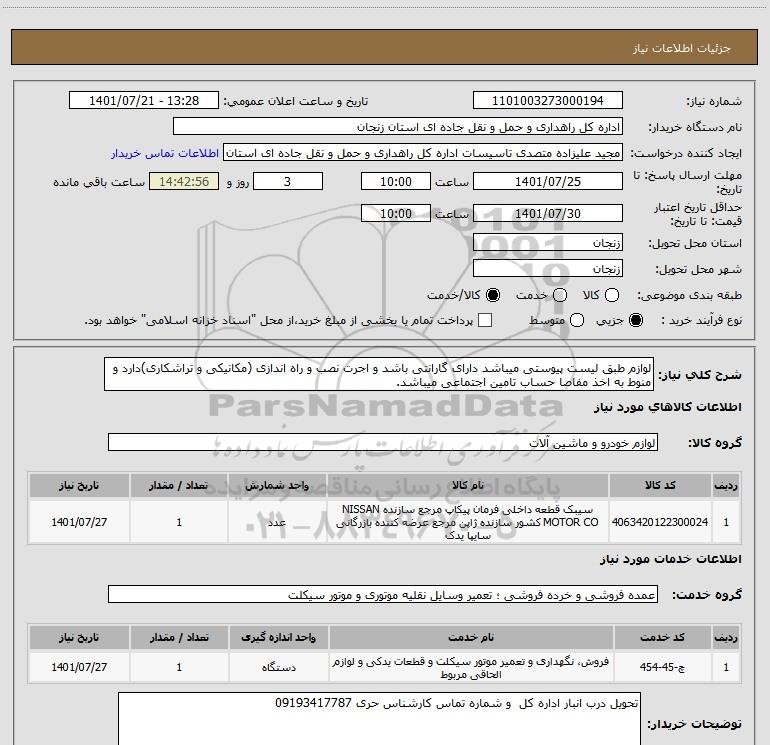Click goods code 4063420122300024 cell

point(660,522)
